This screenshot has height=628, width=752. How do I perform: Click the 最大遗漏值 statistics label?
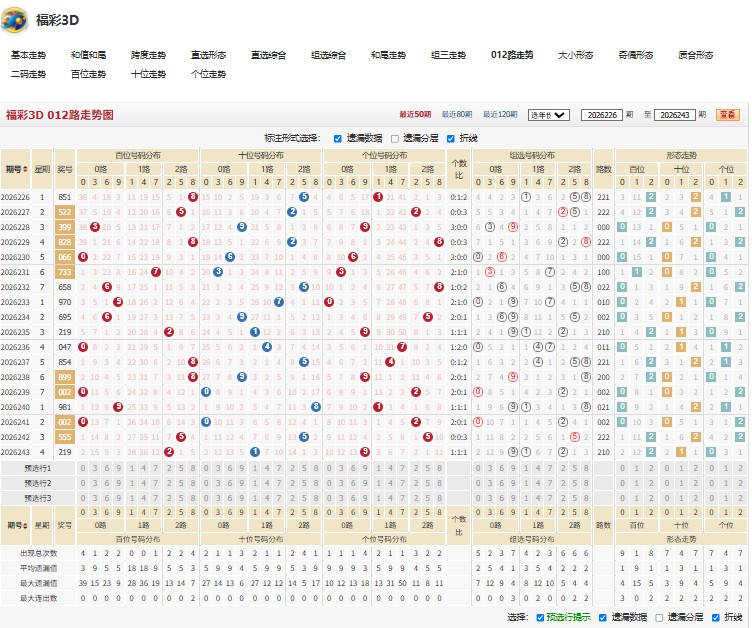(38, 583)
